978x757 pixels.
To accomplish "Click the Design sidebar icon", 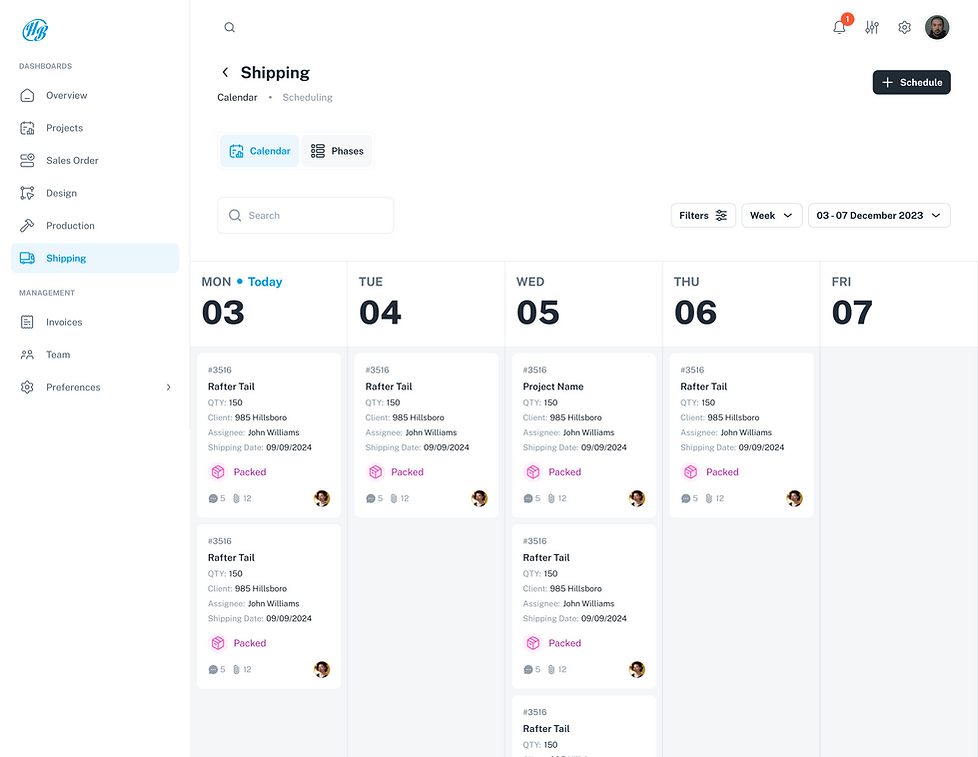I will coord(27,193).
